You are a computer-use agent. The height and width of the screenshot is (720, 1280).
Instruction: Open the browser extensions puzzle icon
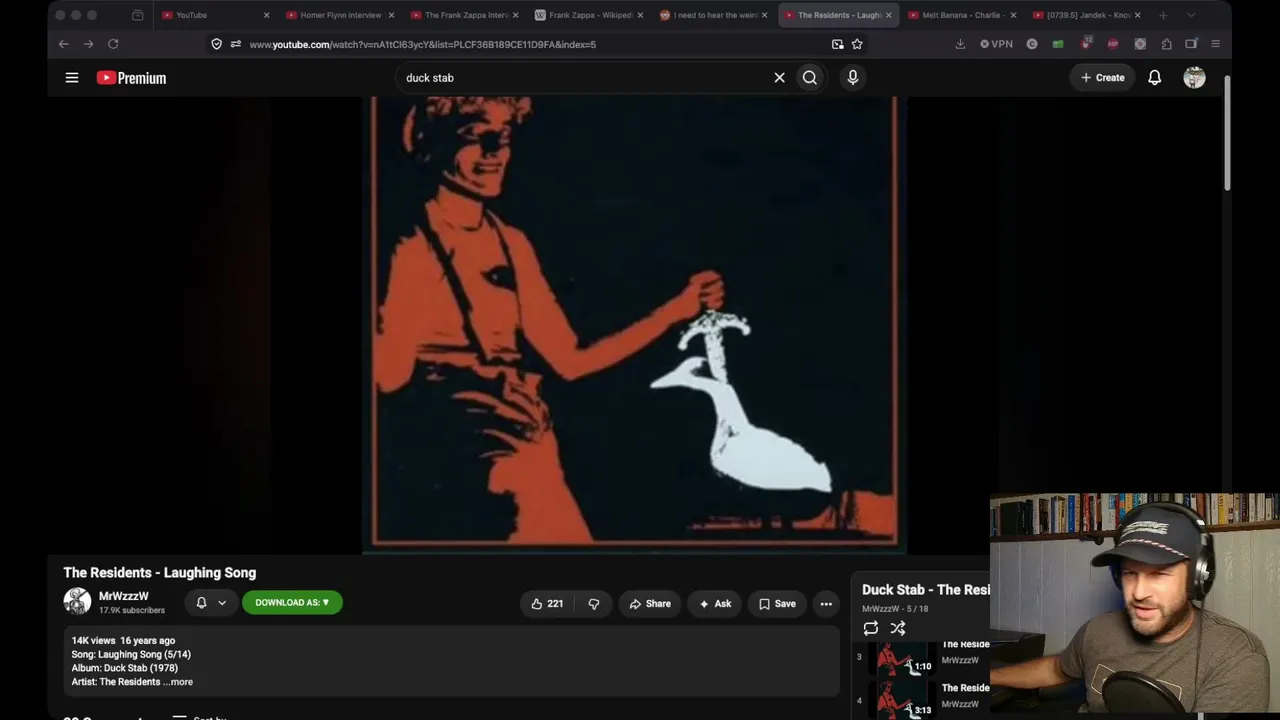point(1166,44)
